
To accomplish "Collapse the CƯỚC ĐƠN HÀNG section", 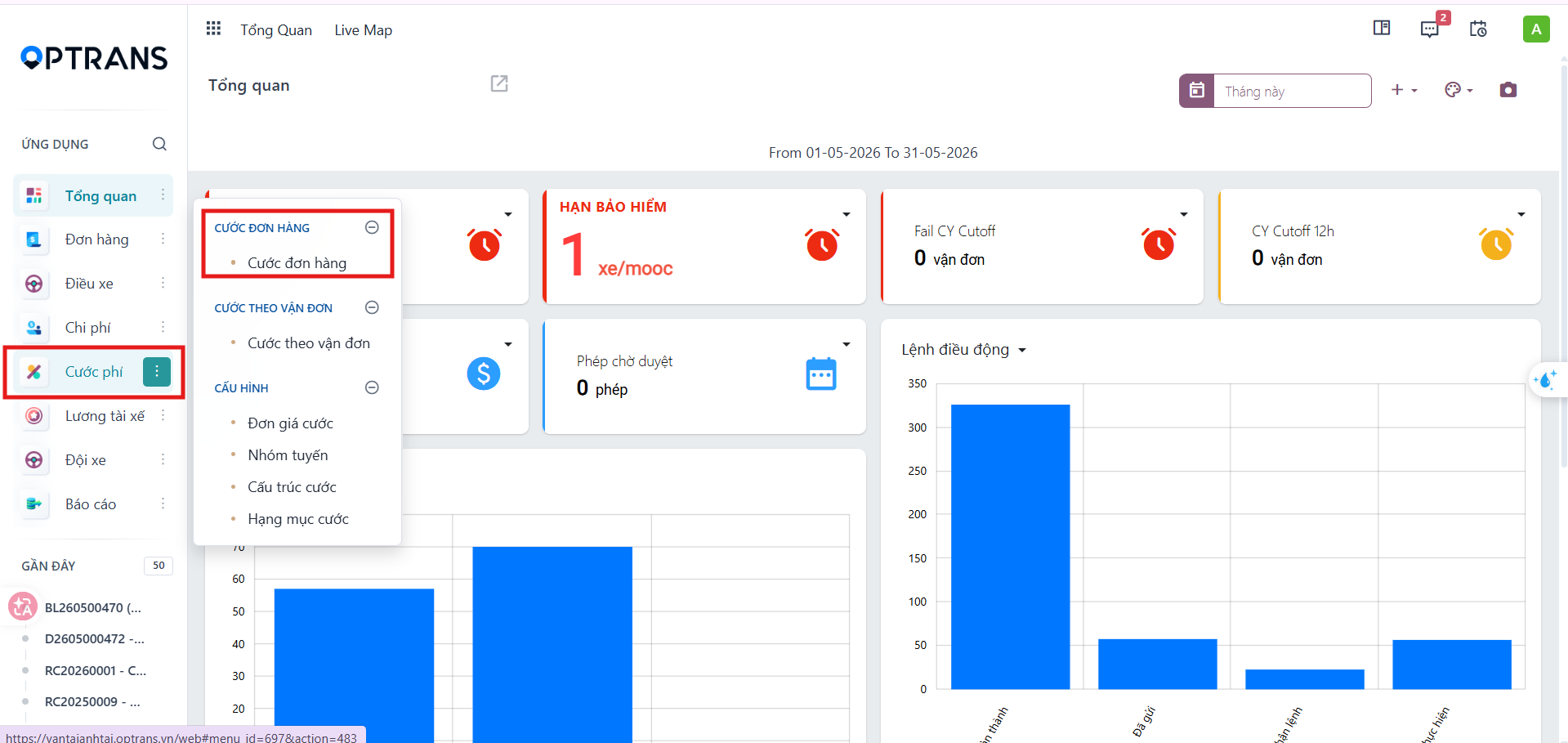I will click(x=372, y=227).
